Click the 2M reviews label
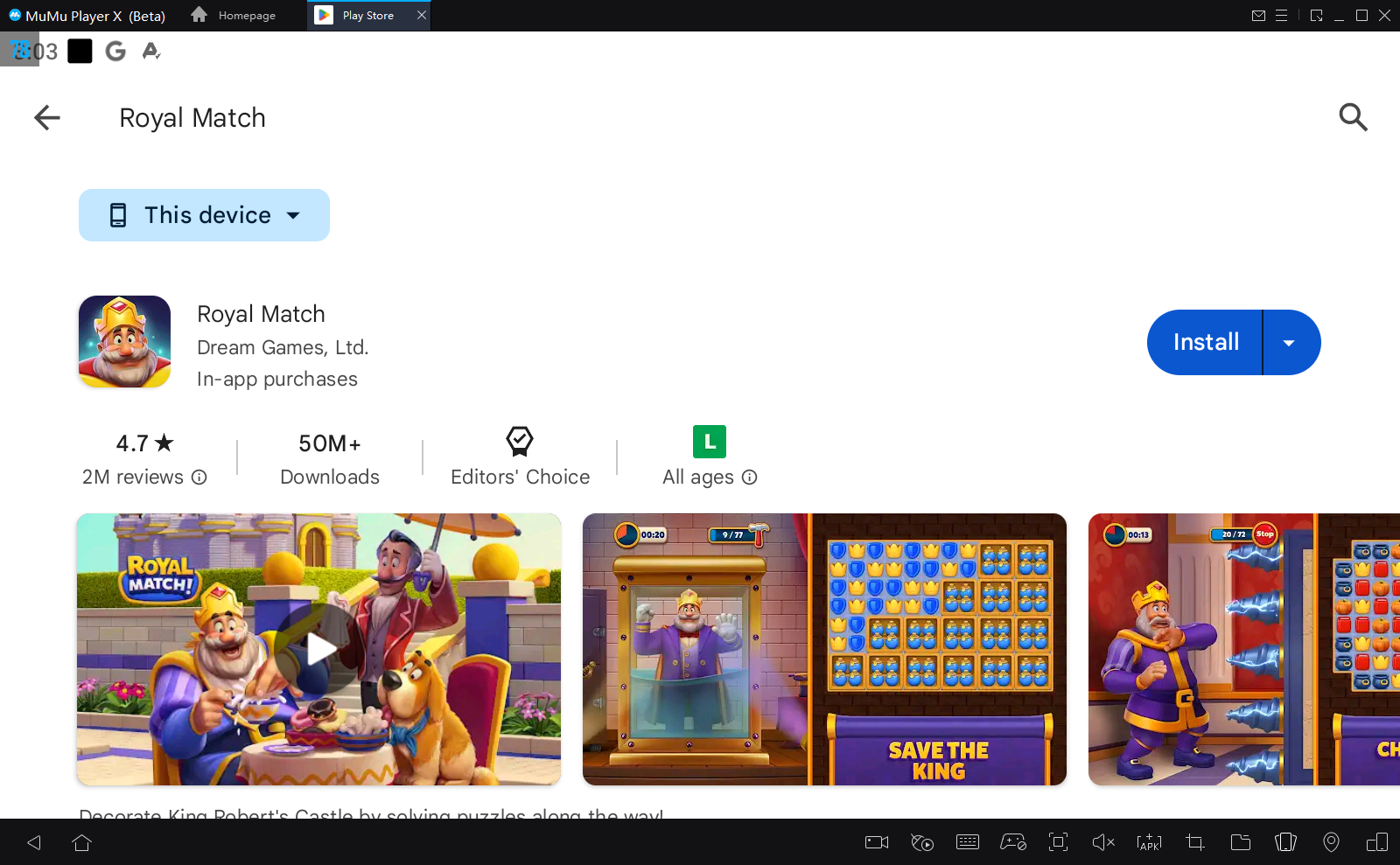The height and width of the screenshot is (865, 1400). 133,477
